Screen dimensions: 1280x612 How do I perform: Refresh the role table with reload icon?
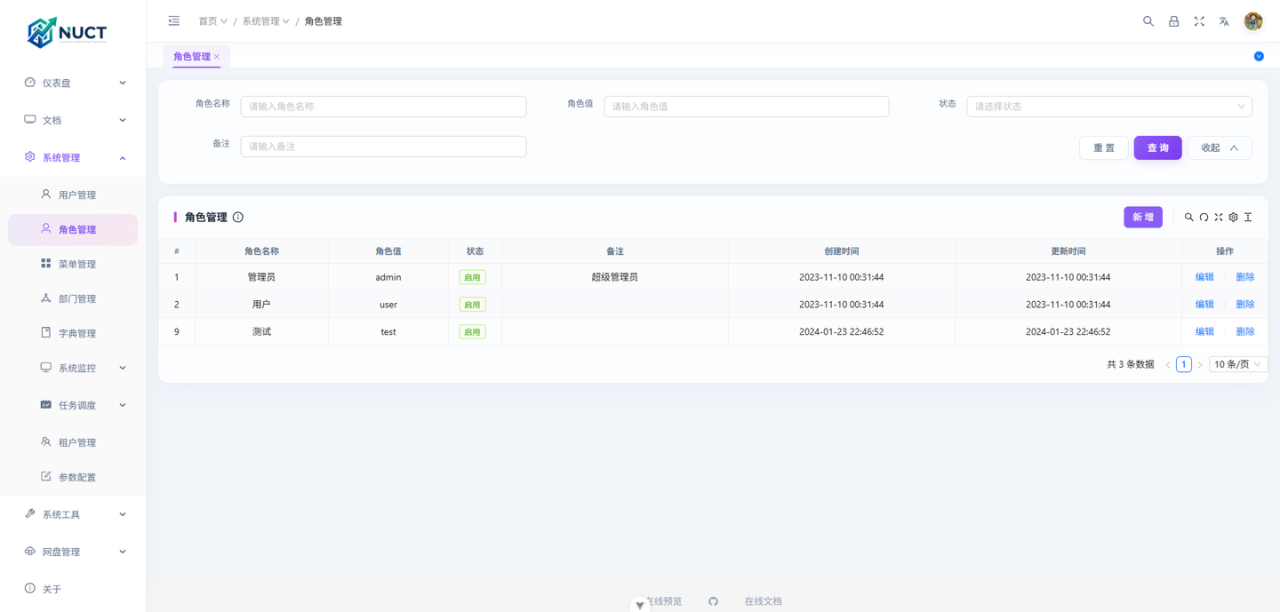coord(1204,217)
